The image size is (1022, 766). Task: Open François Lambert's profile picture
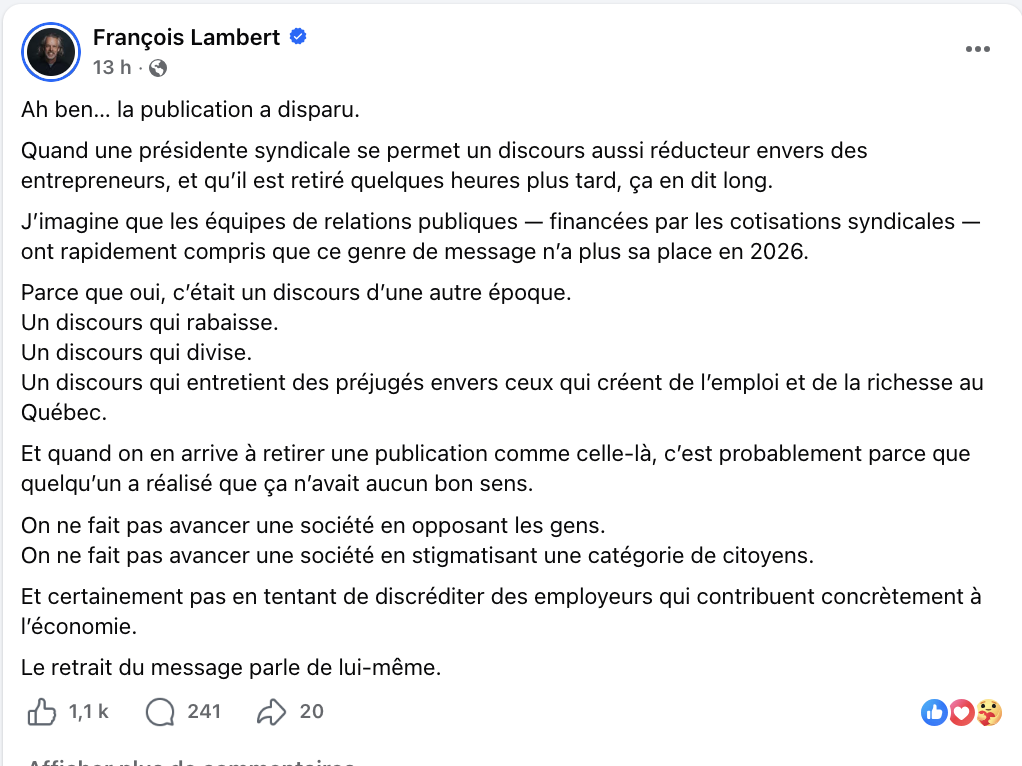[x=51, y=52]
